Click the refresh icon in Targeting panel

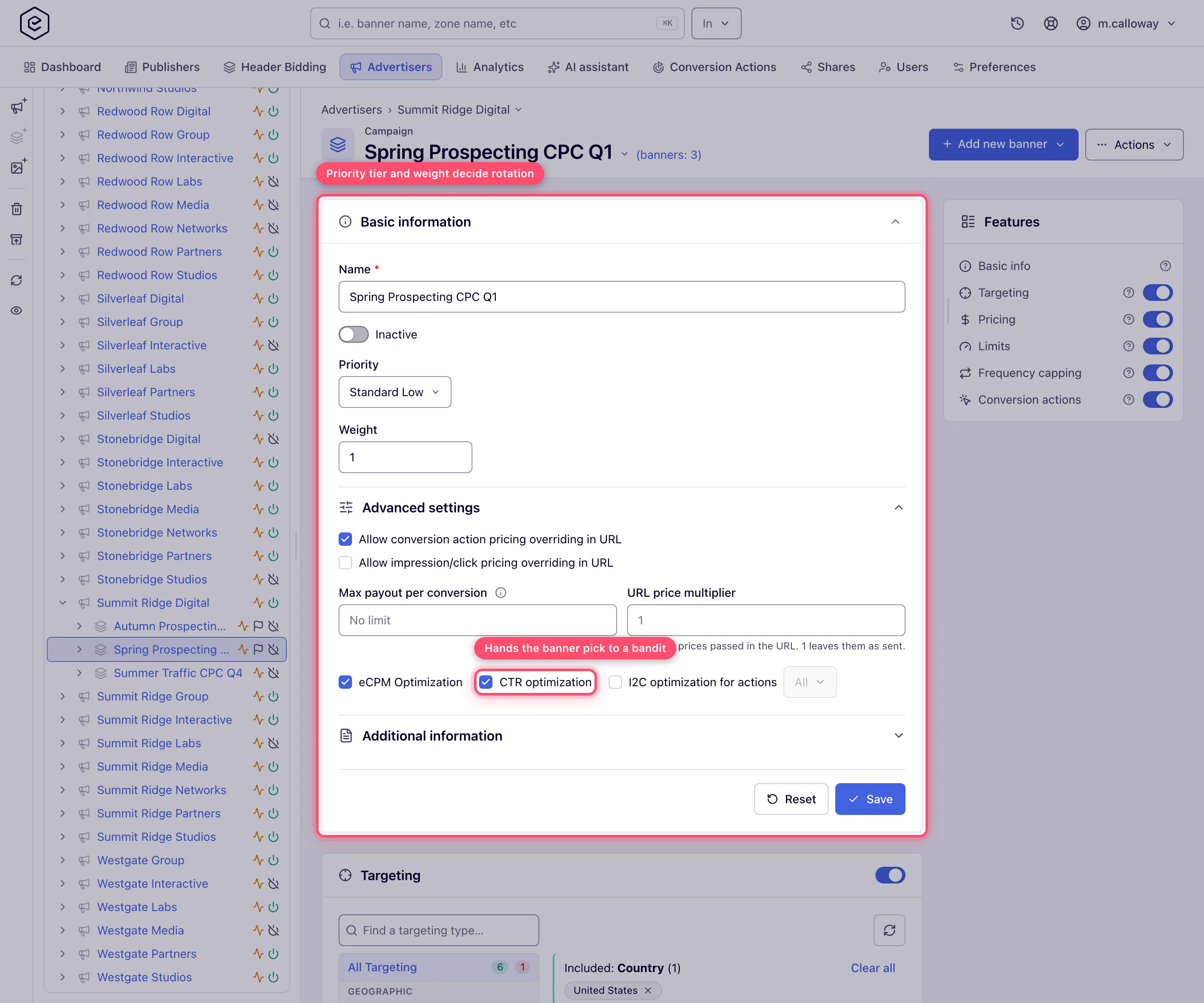pyautogui.click(x=889, y=930)
